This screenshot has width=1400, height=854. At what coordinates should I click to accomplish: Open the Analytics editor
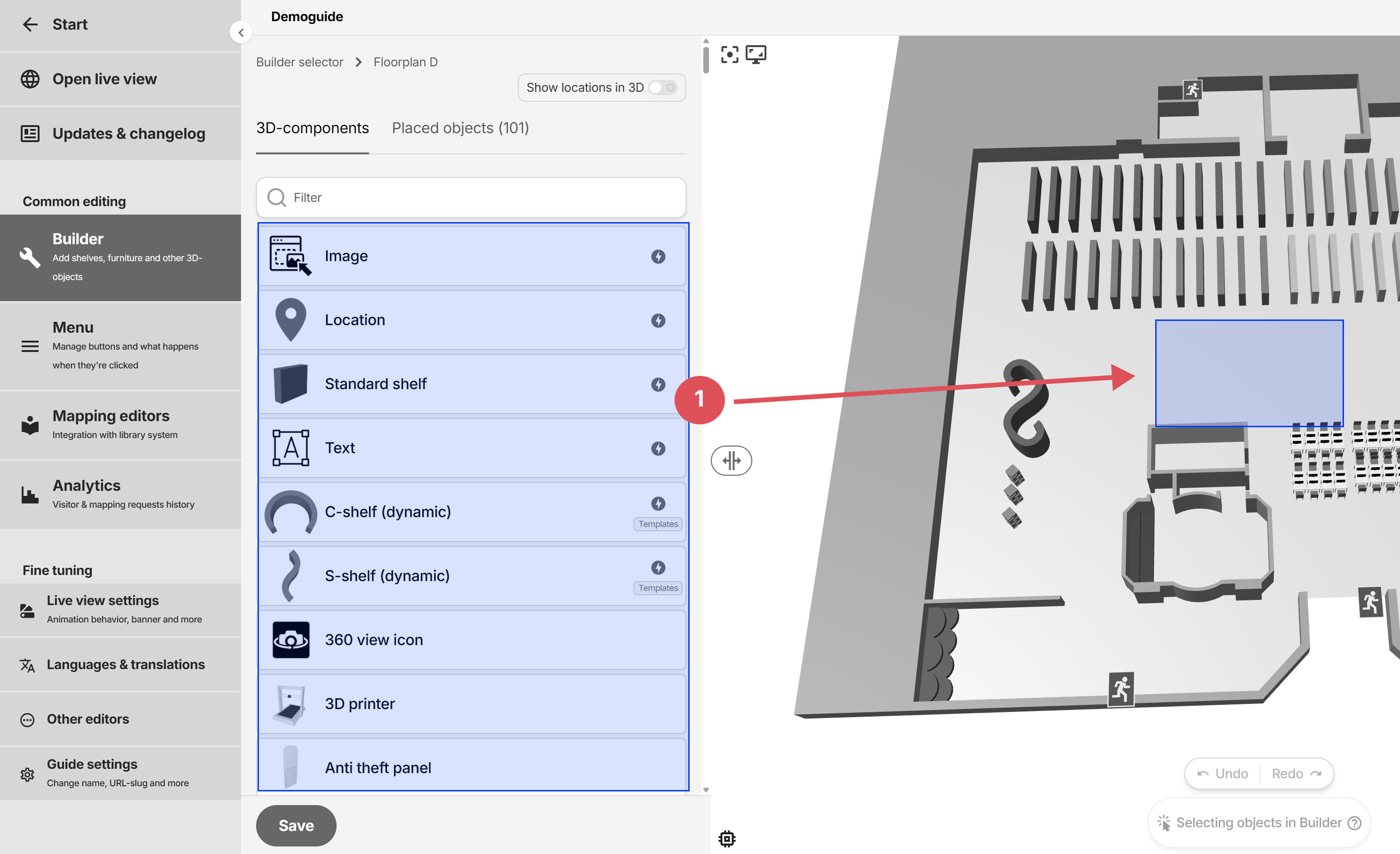pos(86,493)
